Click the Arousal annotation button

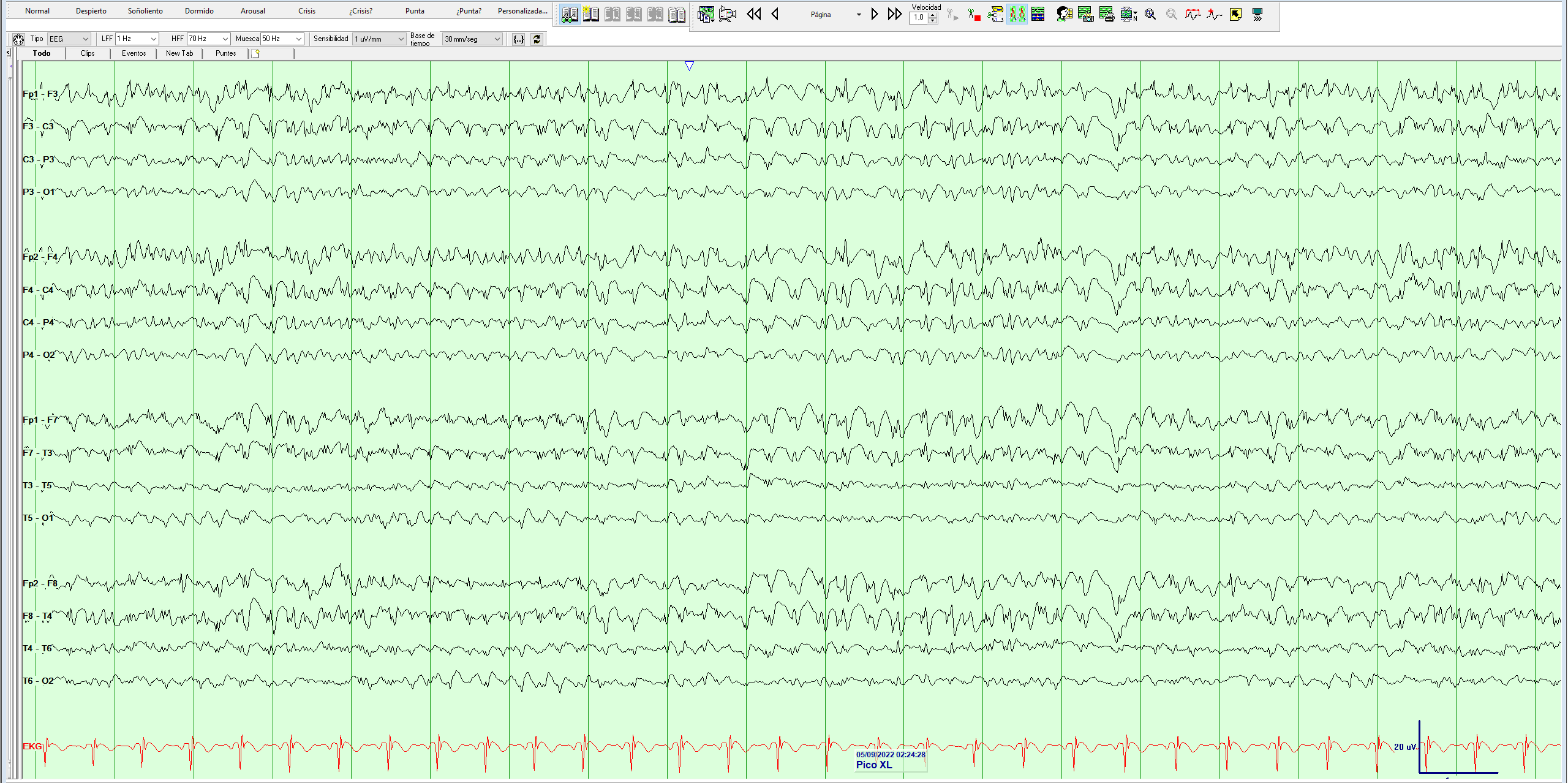tap(253, 11)
